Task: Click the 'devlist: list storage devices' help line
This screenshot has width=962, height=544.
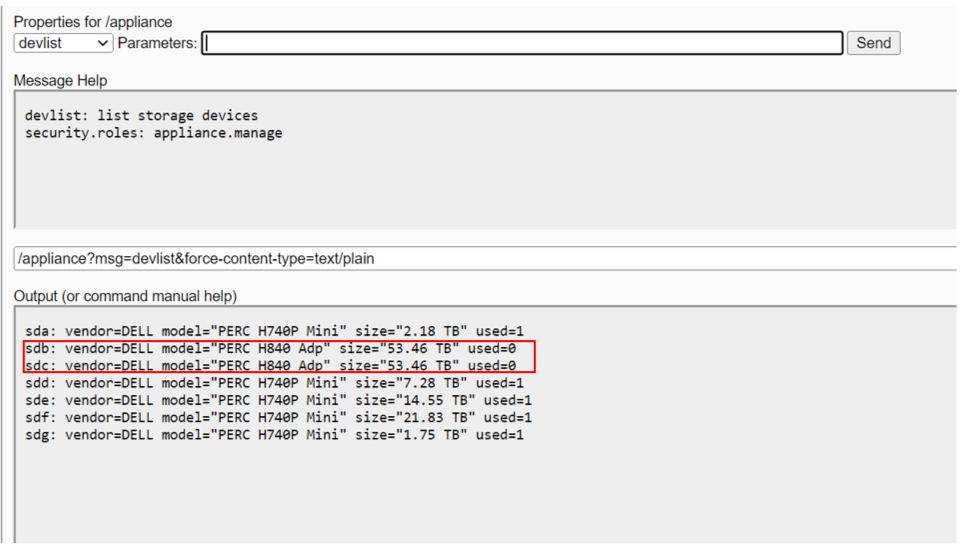Action: click(141, 115)
